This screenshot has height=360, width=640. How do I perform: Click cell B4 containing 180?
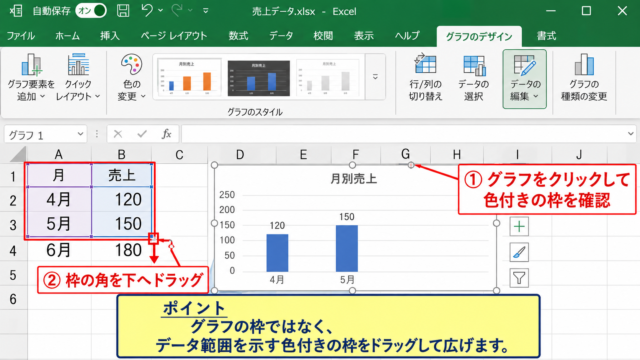pos(122,250)
